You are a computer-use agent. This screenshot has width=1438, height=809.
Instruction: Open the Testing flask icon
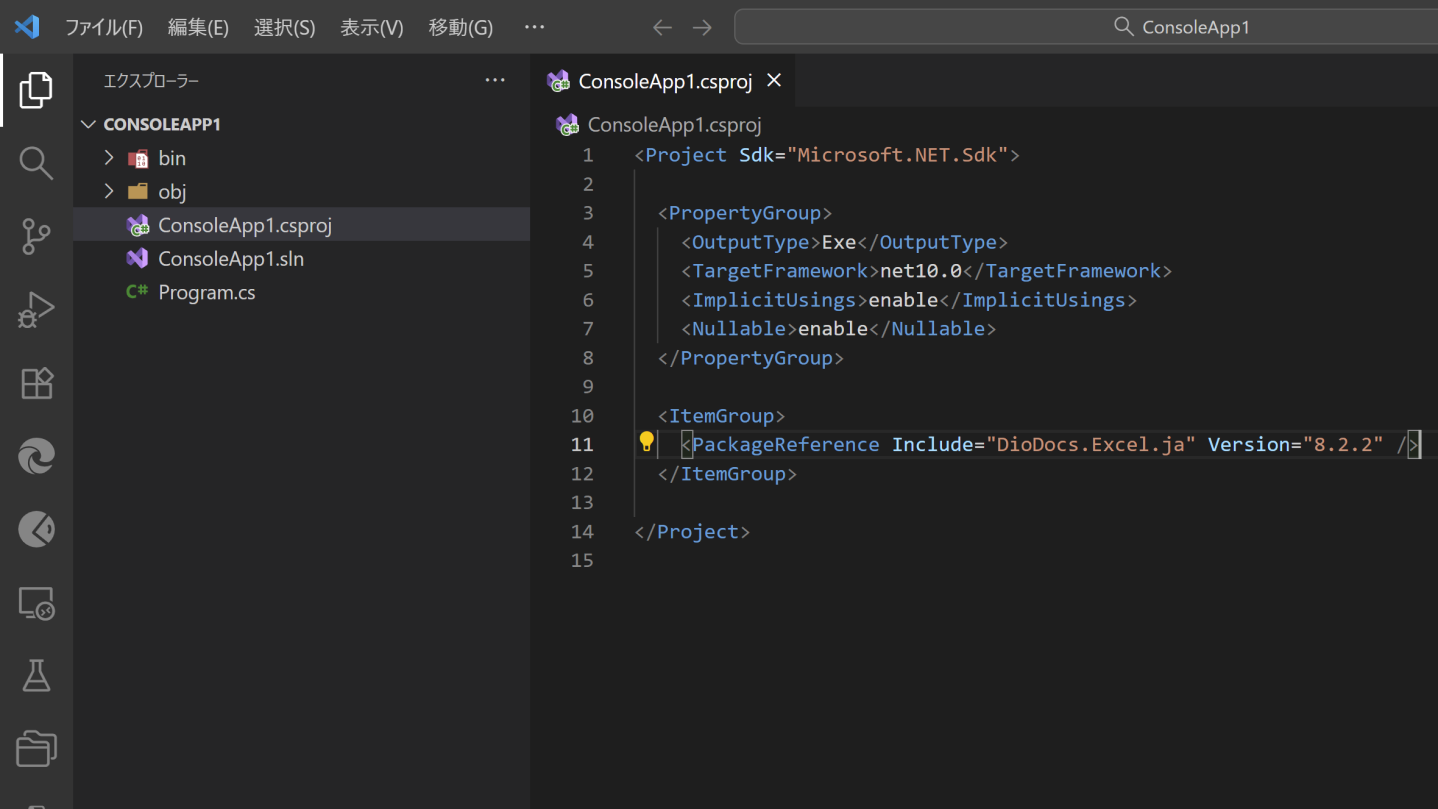36,676
